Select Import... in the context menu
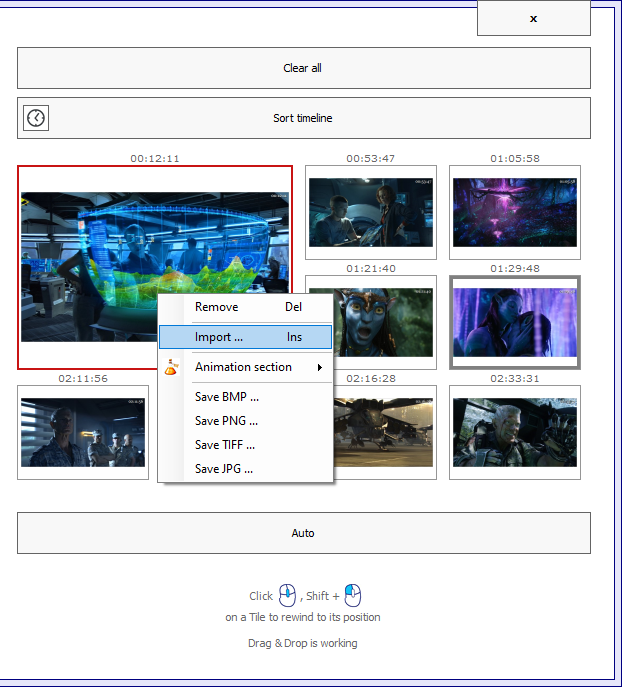 [245, 337]
